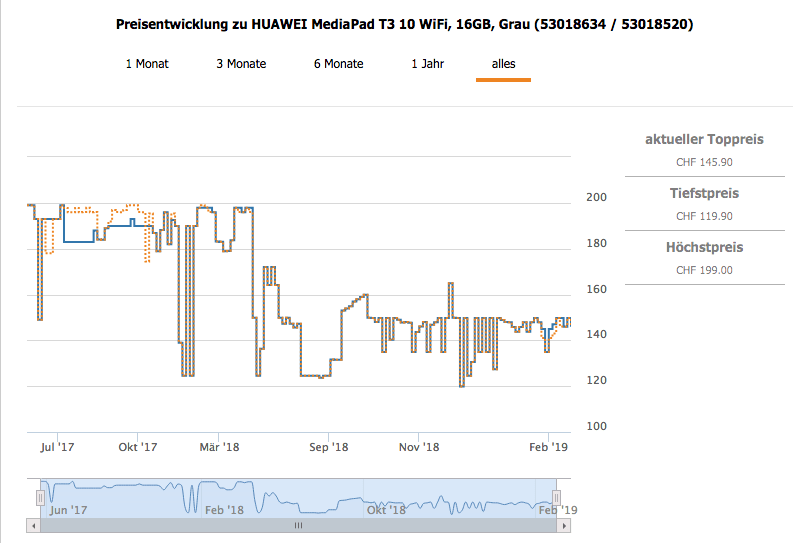Switch to the 3 Monate tab
The height and width of the screenshot is (543, 793).
(x=241, y=64)
